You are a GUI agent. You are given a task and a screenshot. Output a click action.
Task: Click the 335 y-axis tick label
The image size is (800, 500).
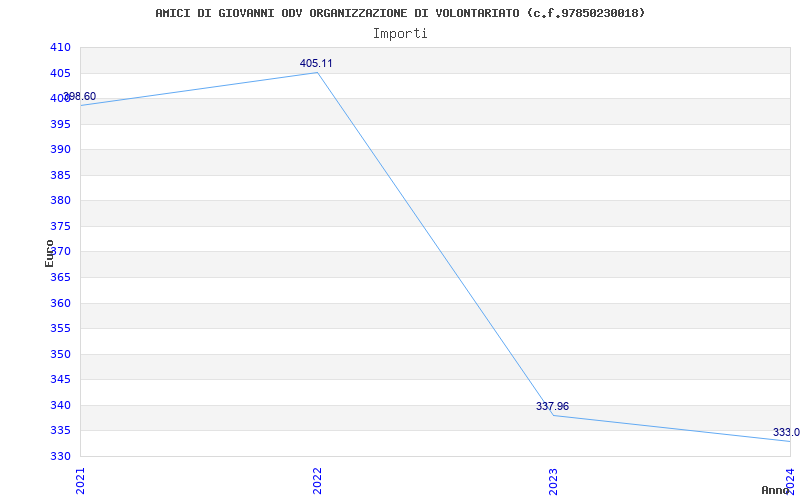click(x=60, y=431)
